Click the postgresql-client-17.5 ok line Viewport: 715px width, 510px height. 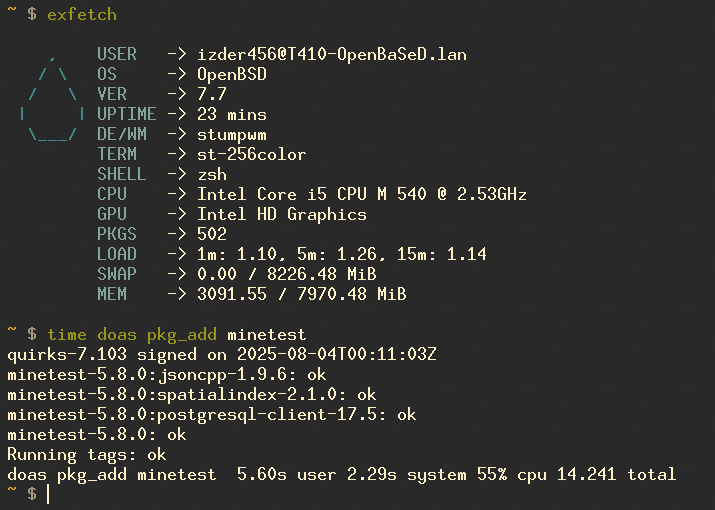212,415
